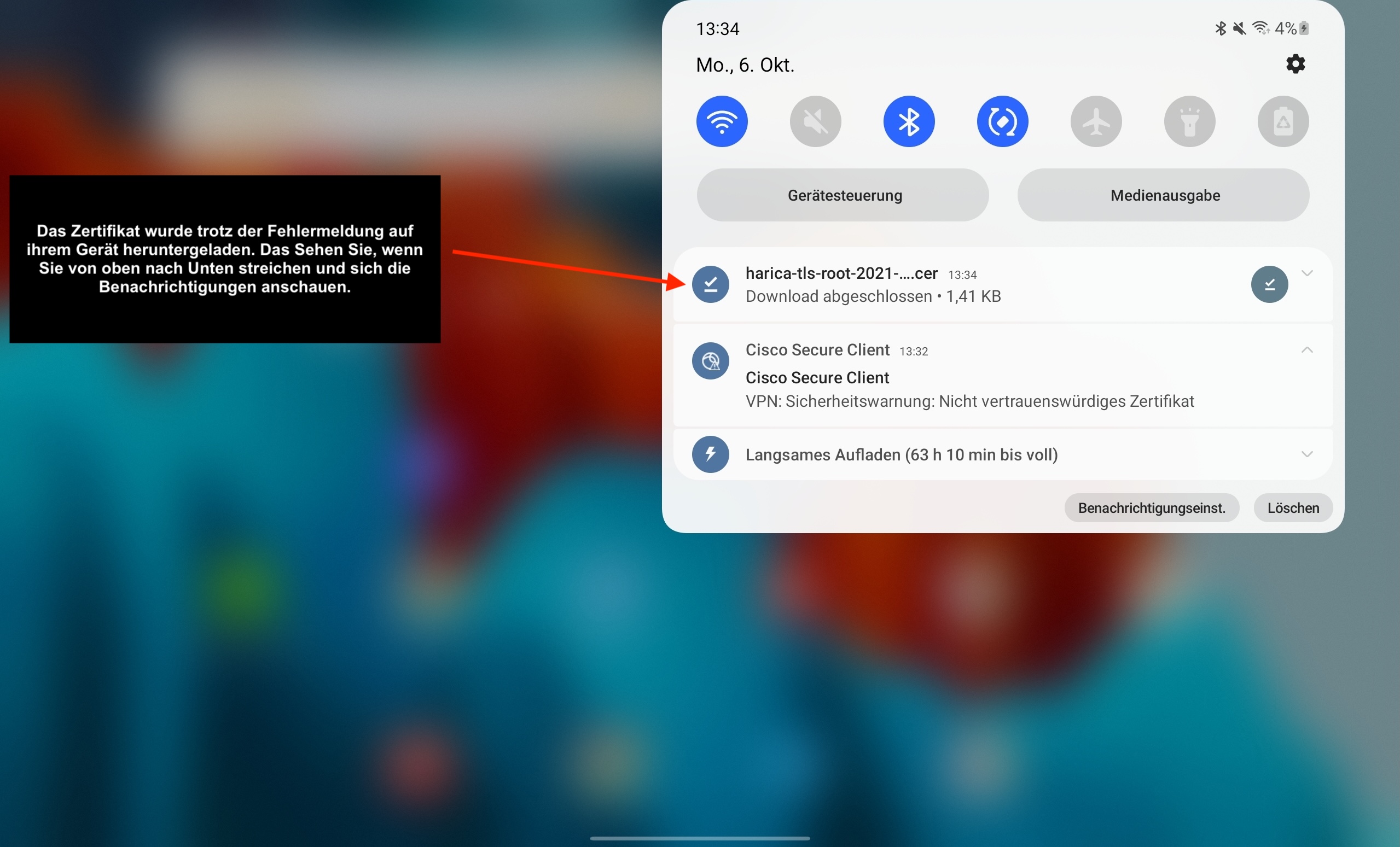Enable power saving mode quick setting

(1282, 121)
